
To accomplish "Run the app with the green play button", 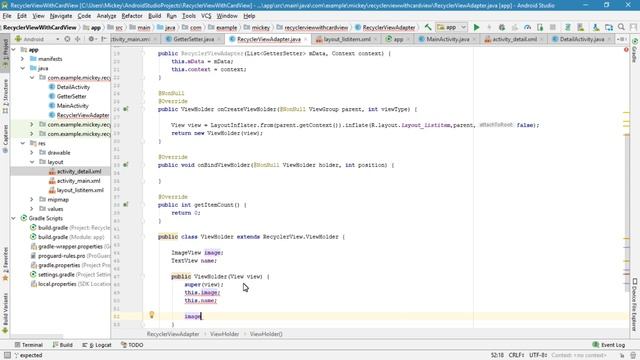I will (x=476, y=27).
